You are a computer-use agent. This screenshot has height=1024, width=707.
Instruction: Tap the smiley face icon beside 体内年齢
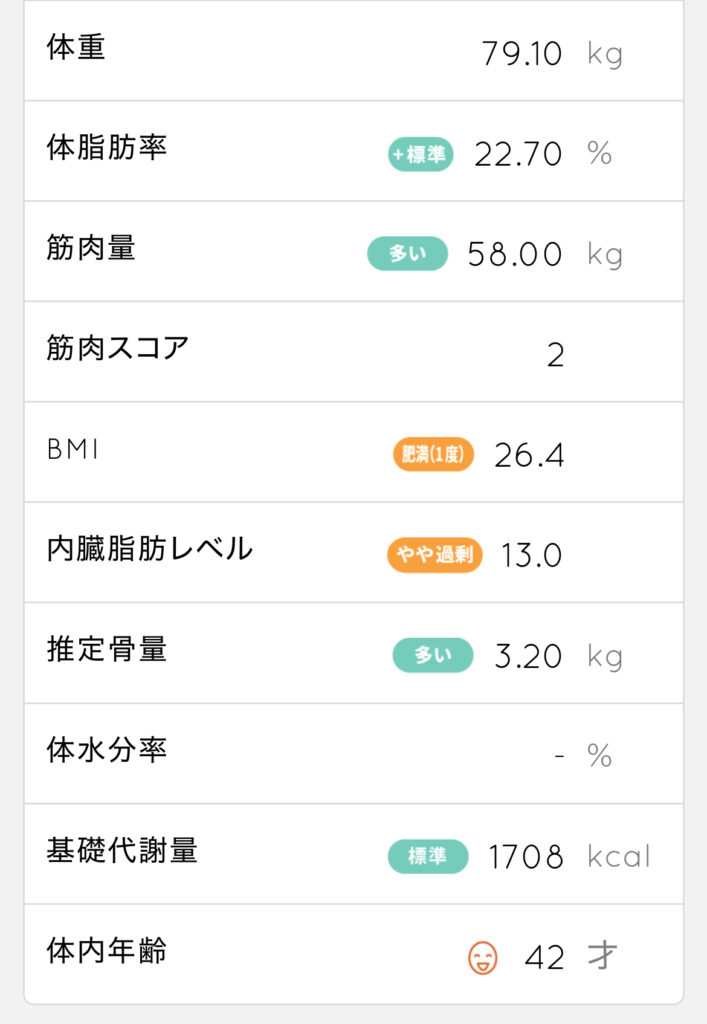coord(483,957)
